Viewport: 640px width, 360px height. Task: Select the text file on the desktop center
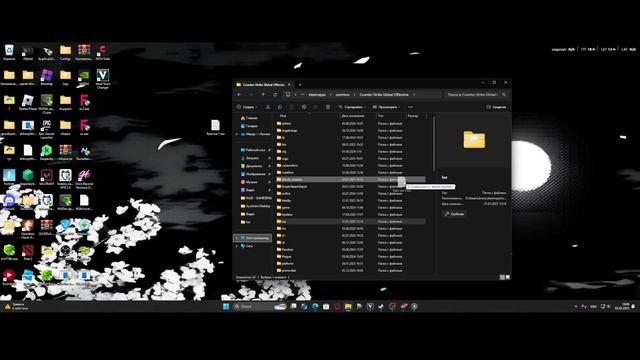point(215,127)
